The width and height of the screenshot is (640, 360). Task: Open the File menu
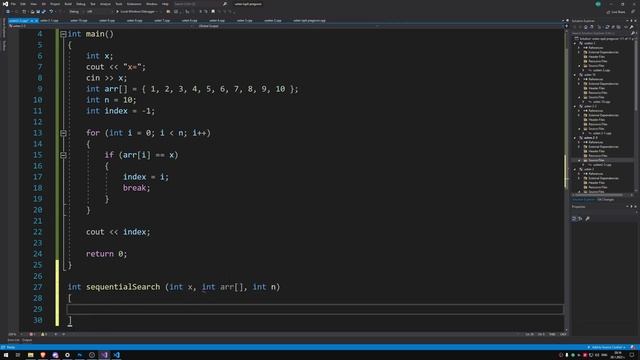point(13,4)
